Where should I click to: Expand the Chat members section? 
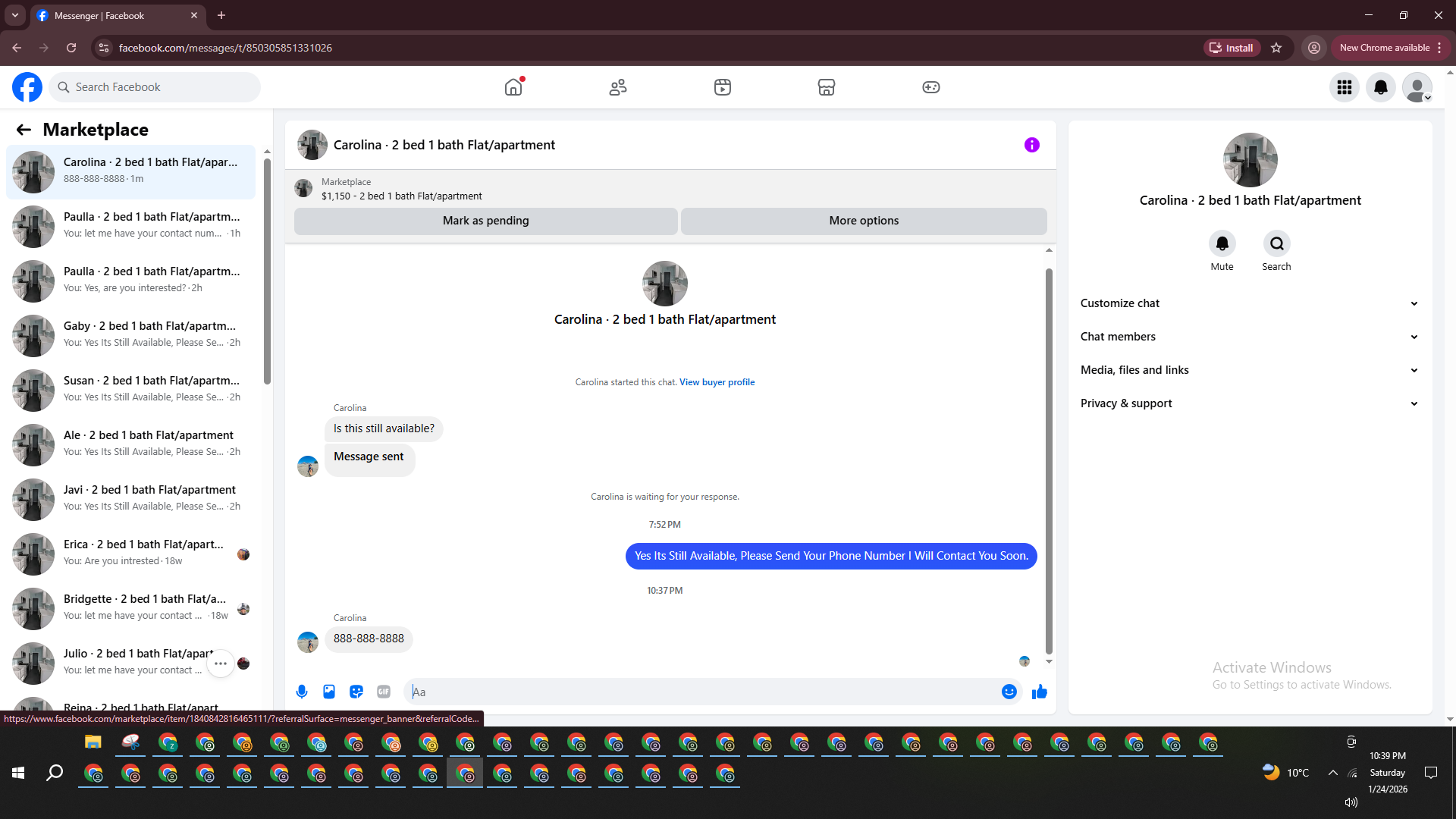coord(1249,337)
